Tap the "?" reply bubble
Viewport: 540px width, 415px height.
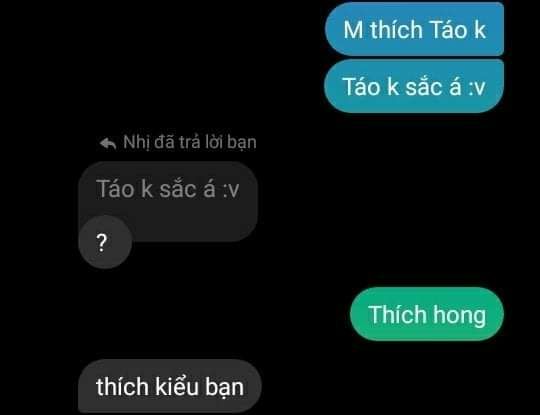pos(105,242)
